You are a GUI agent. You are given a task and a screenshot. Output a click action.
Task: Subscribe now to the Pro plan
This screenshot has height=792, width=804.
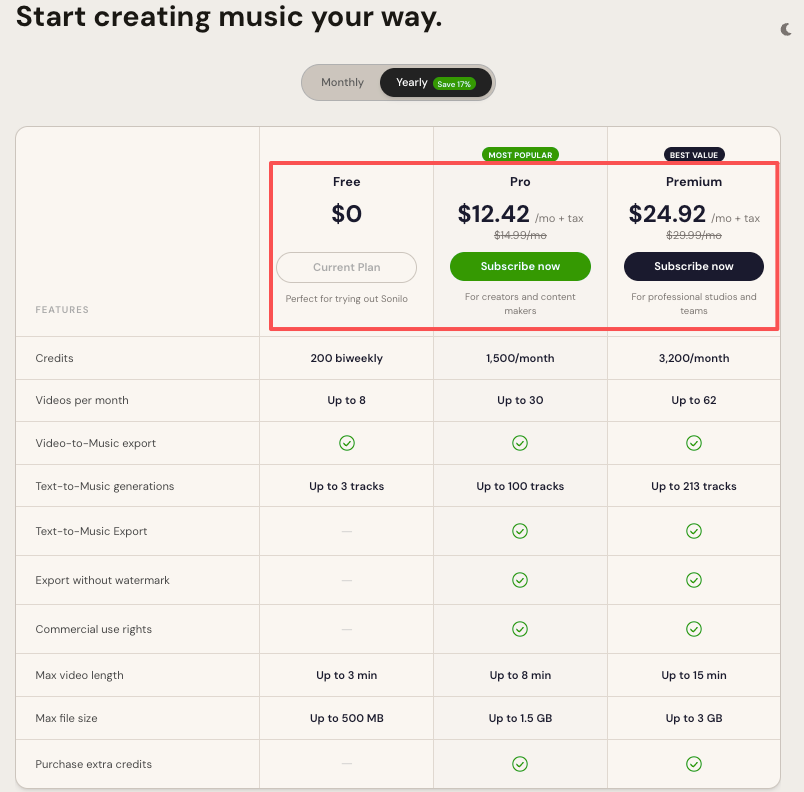(x=520, y=266)
